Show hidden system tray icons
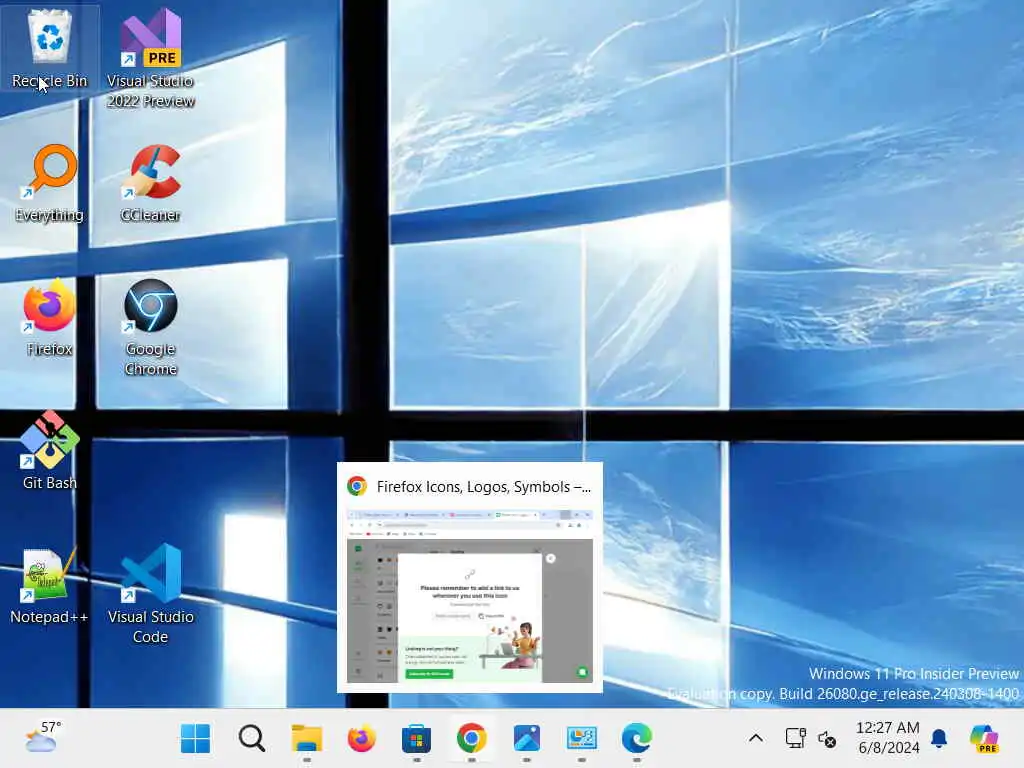1024x768 pixels. click(x=756, y=738)
